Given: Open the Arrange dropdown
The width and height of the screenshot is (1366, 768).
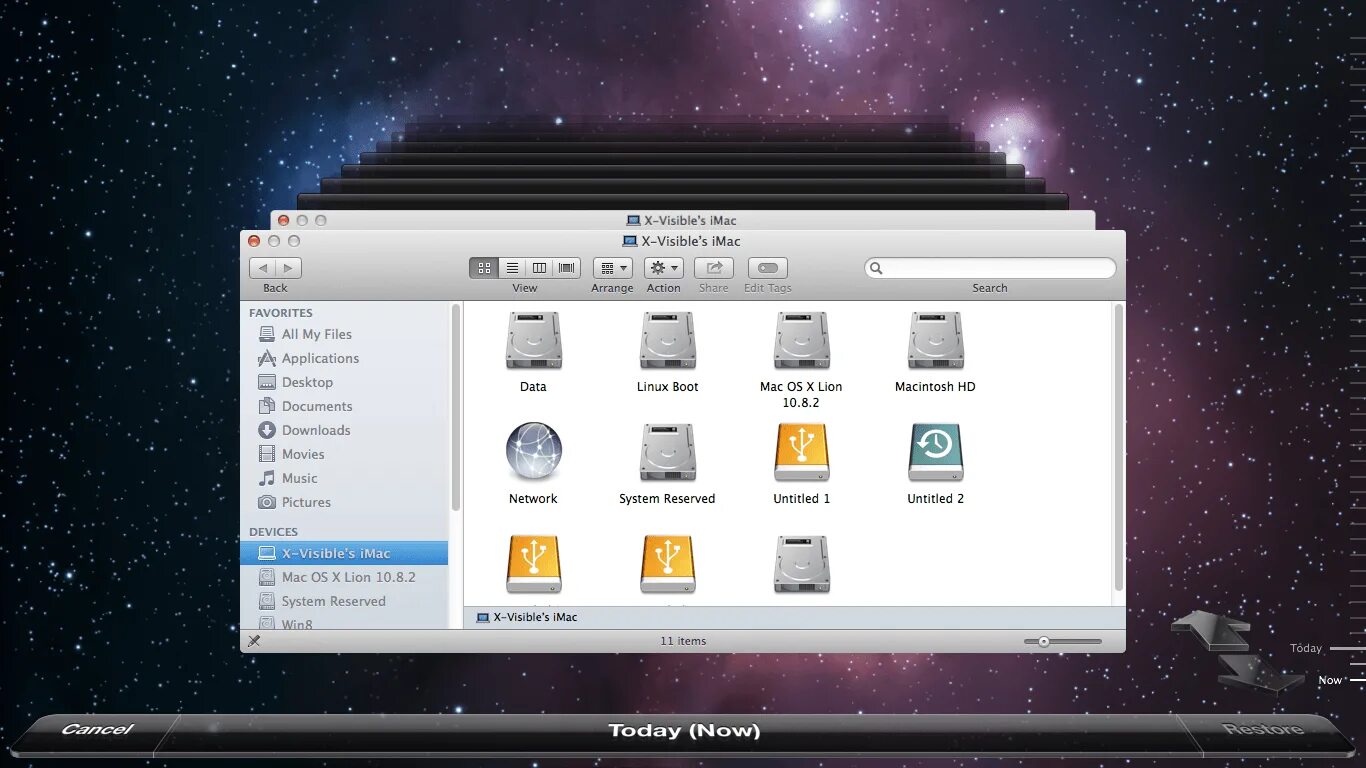Looking at the screenshot, I should [x=612, y=268].
